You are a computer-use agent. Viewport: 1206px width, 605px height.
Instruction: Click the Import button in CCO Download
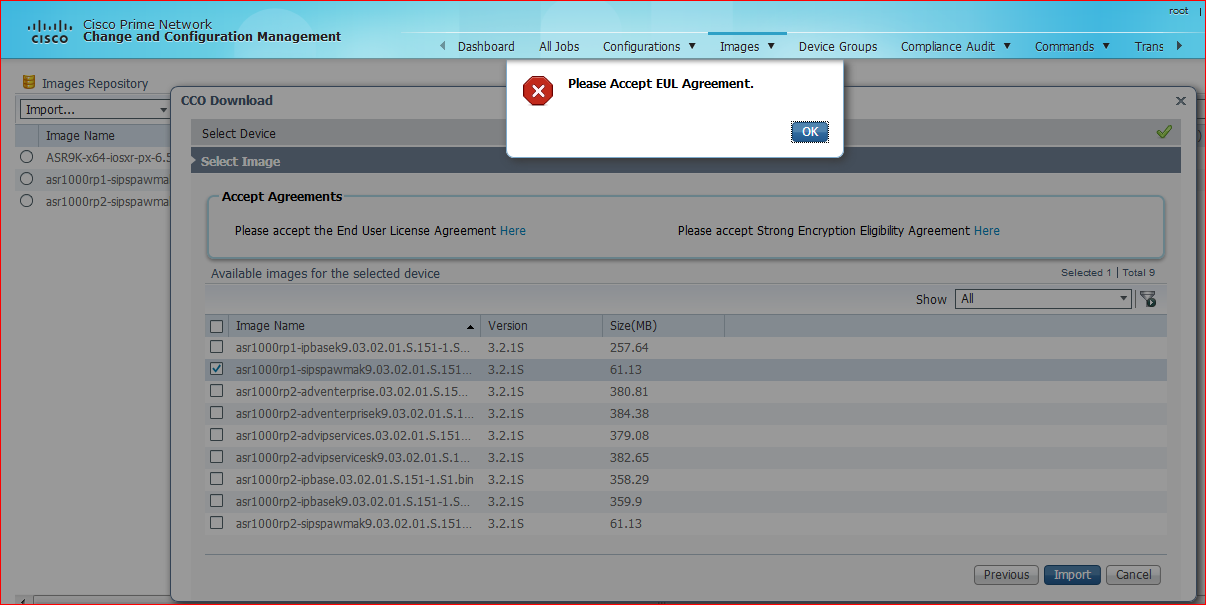[x=1072, y=575]
